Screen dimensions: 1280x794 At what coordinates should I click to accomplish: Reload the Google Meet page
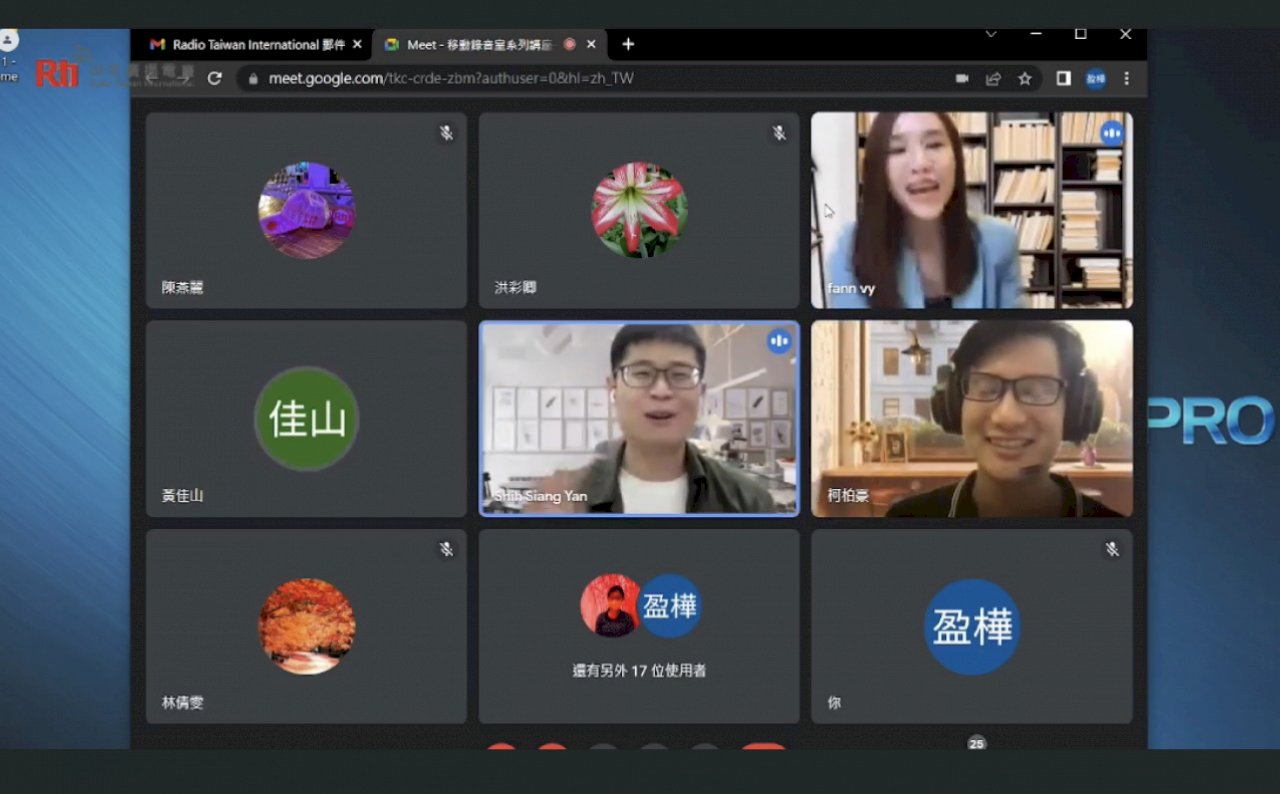pos(214,78)
